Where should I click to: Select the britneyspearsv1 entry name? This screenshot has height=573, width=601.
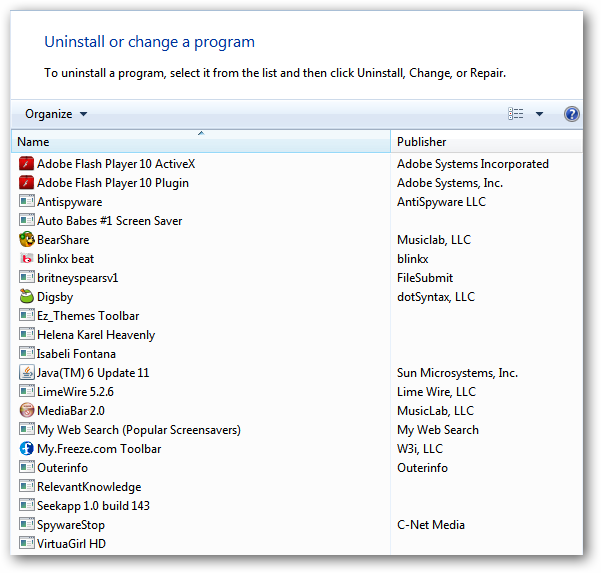78,278
